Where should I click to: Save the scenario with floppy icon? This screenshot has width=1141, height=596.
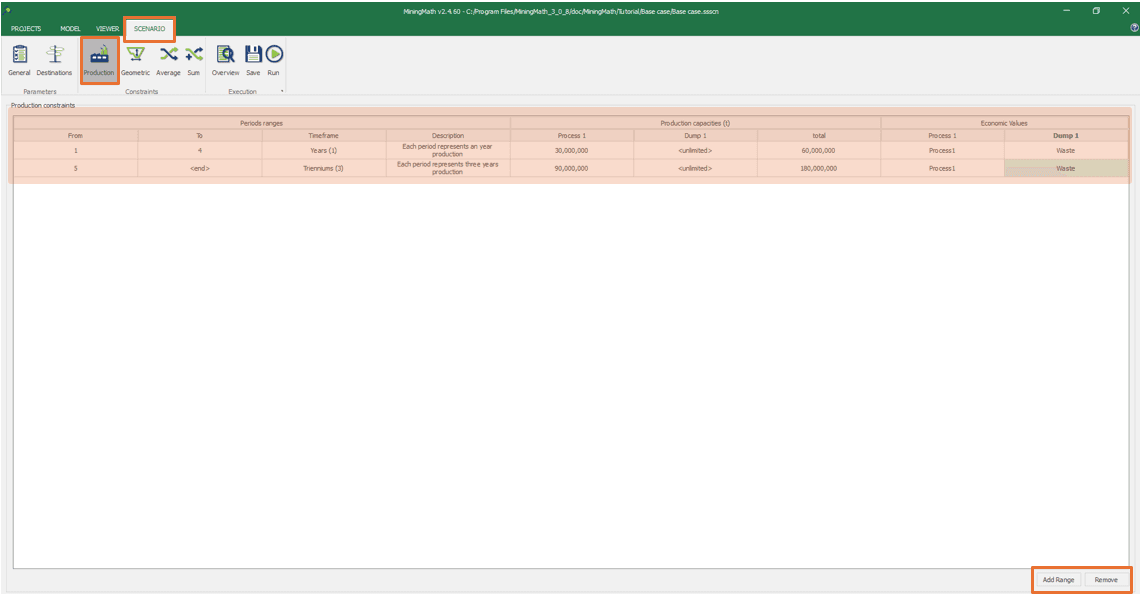253,59
